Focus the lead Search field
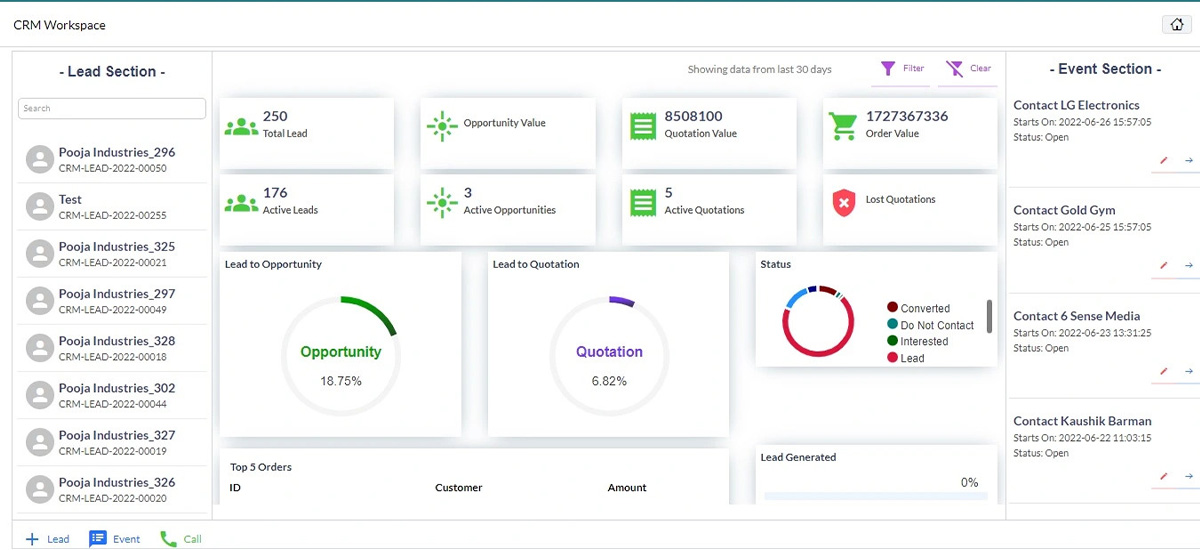This screenshot has height=550, width=1200. 112,108
